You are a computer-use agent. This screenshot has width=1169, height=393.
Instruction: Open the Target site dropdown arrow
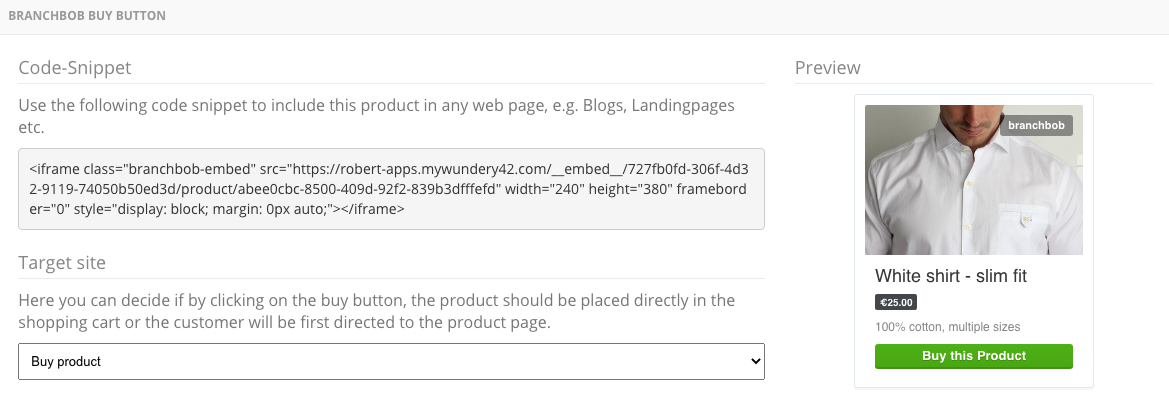point(755,362)
